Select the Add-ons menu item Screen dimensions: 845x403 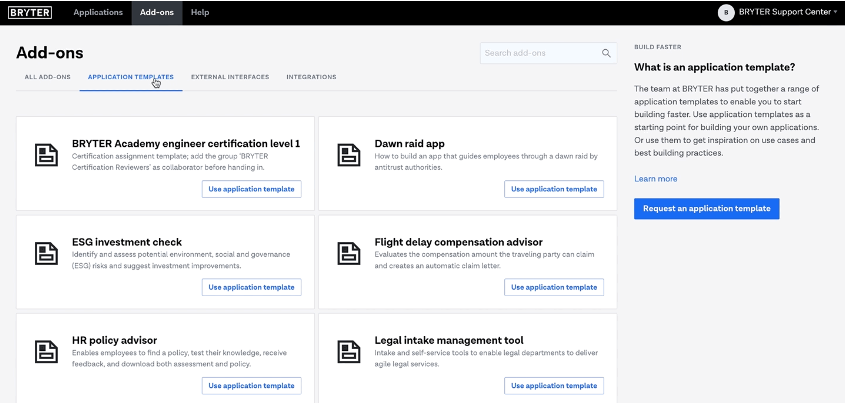click(x=157, y=12)
